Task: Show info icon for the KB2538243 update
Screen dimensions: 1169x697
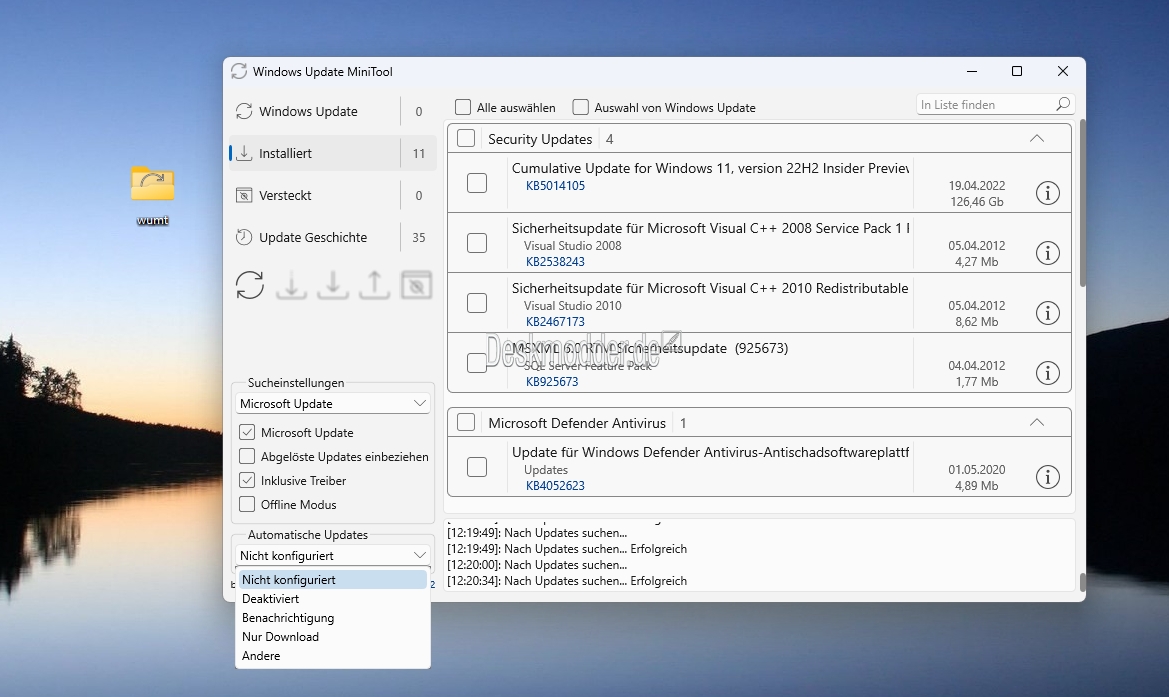Action: pyautogui.click(x=1047, y=253)
